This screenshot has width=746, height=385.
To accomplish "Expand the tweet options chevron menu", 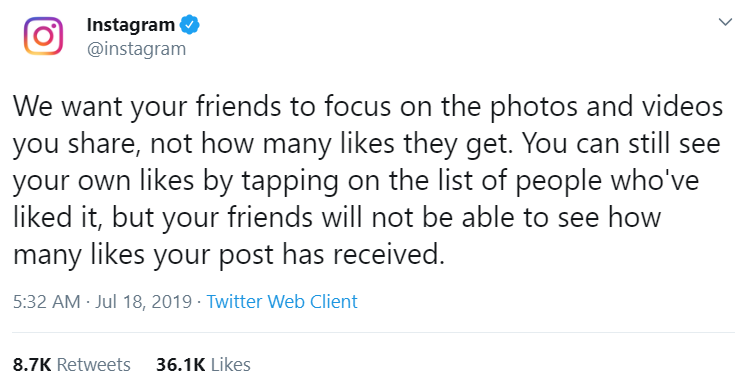I will coord(725,22).
